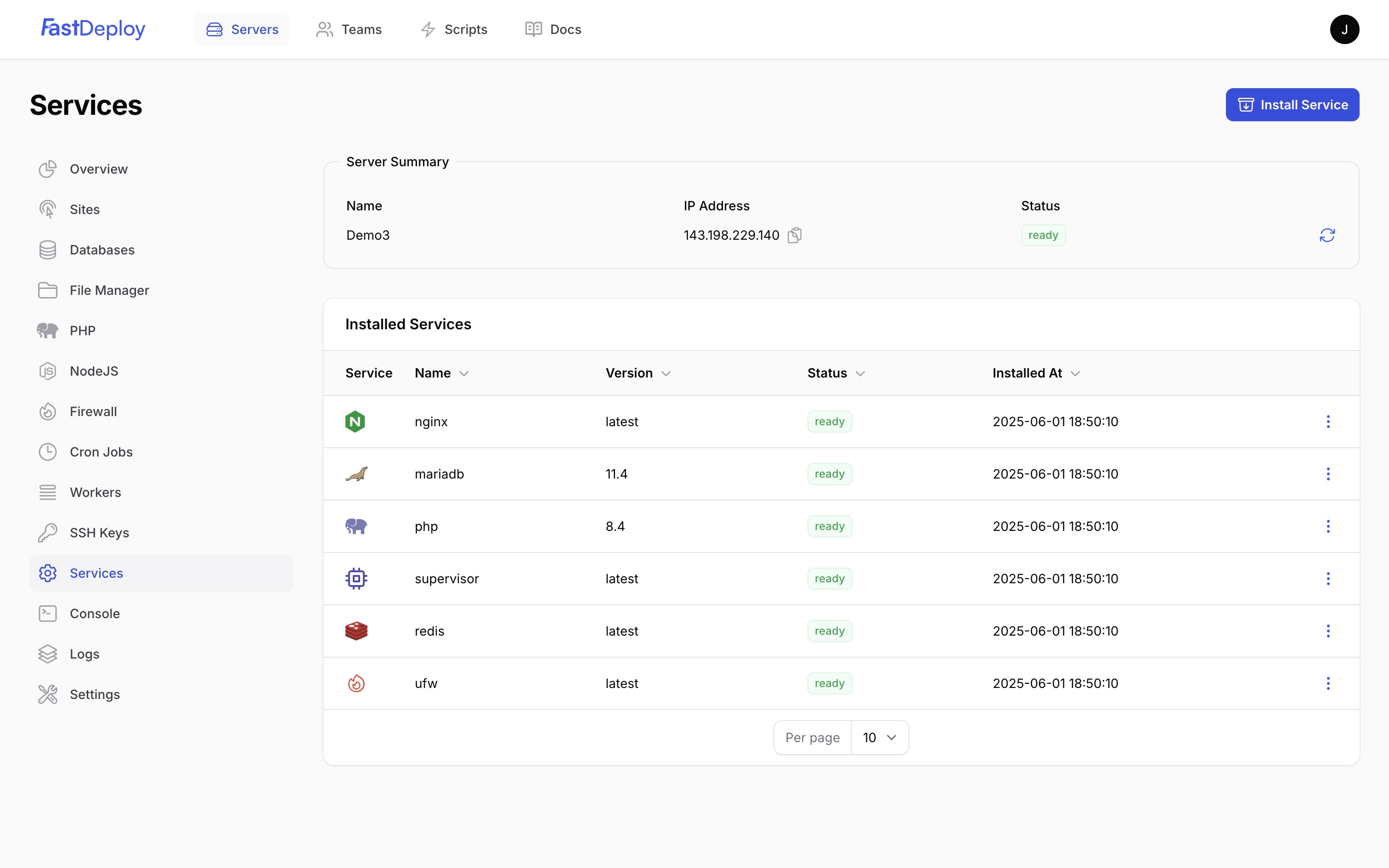Sort by Installed At column chevron
This screenshot has height=868, width=1389.
[1075, 374]
